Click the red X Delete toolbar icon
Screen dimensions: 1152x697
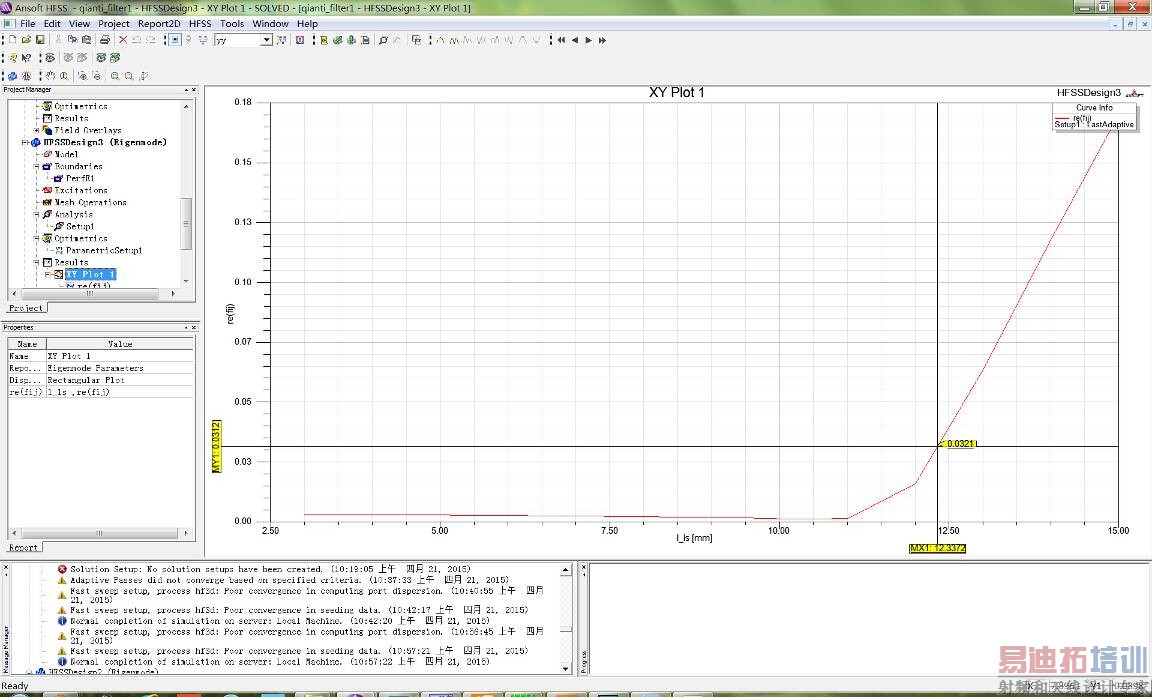(123, 40)
